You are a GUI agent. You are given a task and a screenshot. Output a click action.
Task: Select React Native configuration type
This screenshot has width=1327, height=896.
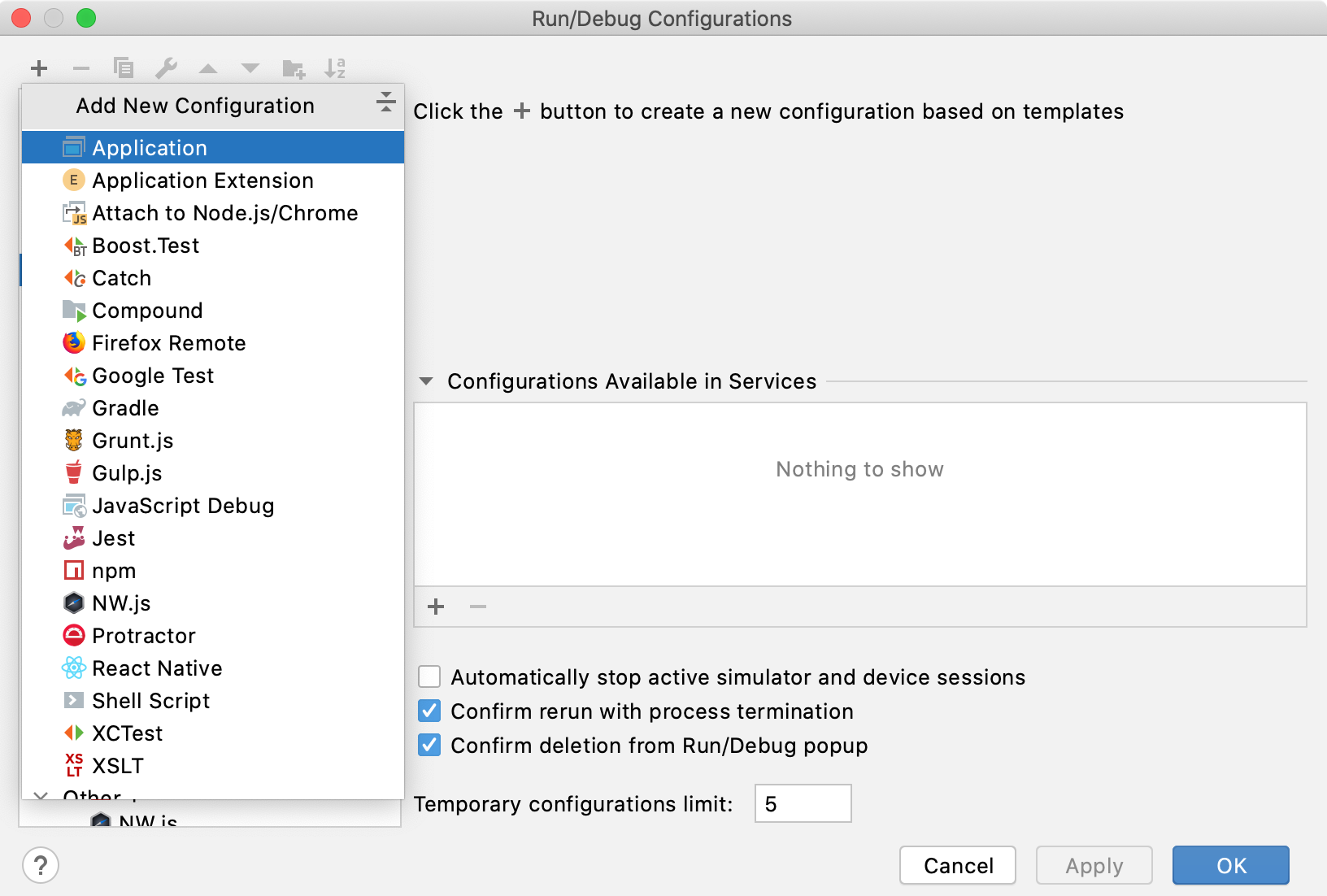coord(213,668)
